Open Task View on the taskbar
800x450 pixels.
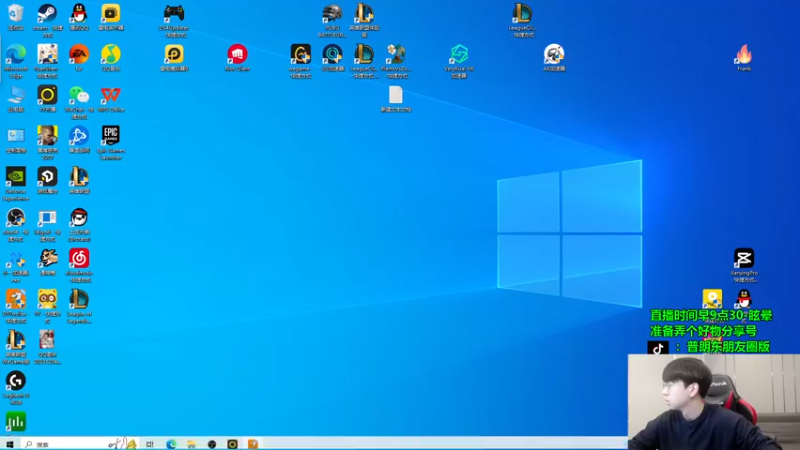pyautogui.click(x=149, y=444)
